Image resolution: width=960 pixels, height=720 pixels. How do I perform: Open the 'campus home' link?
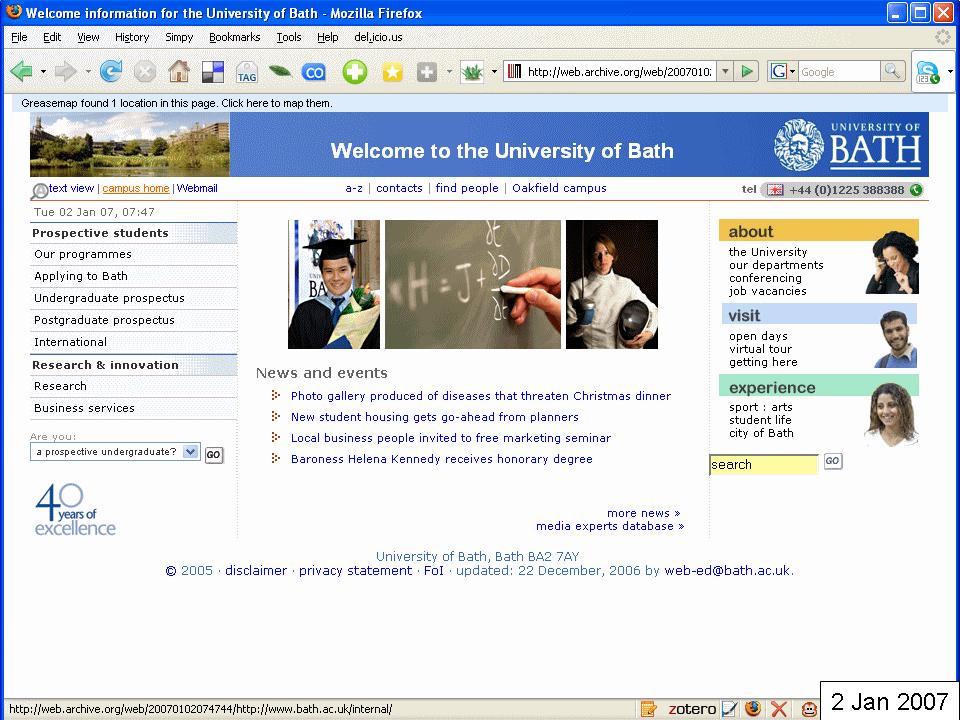tap(135, 189)
